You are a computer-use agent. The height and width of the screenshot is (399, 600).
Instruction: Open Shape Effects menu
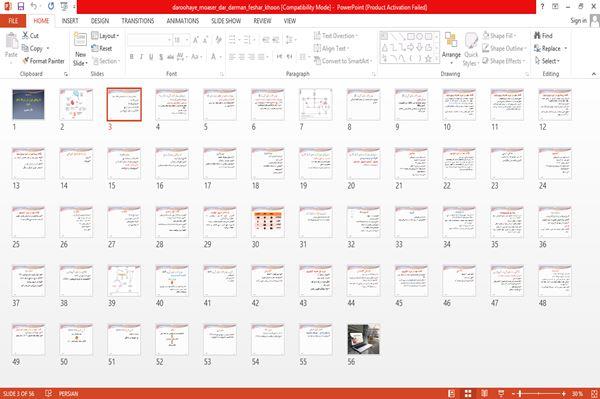click(504, 61)
